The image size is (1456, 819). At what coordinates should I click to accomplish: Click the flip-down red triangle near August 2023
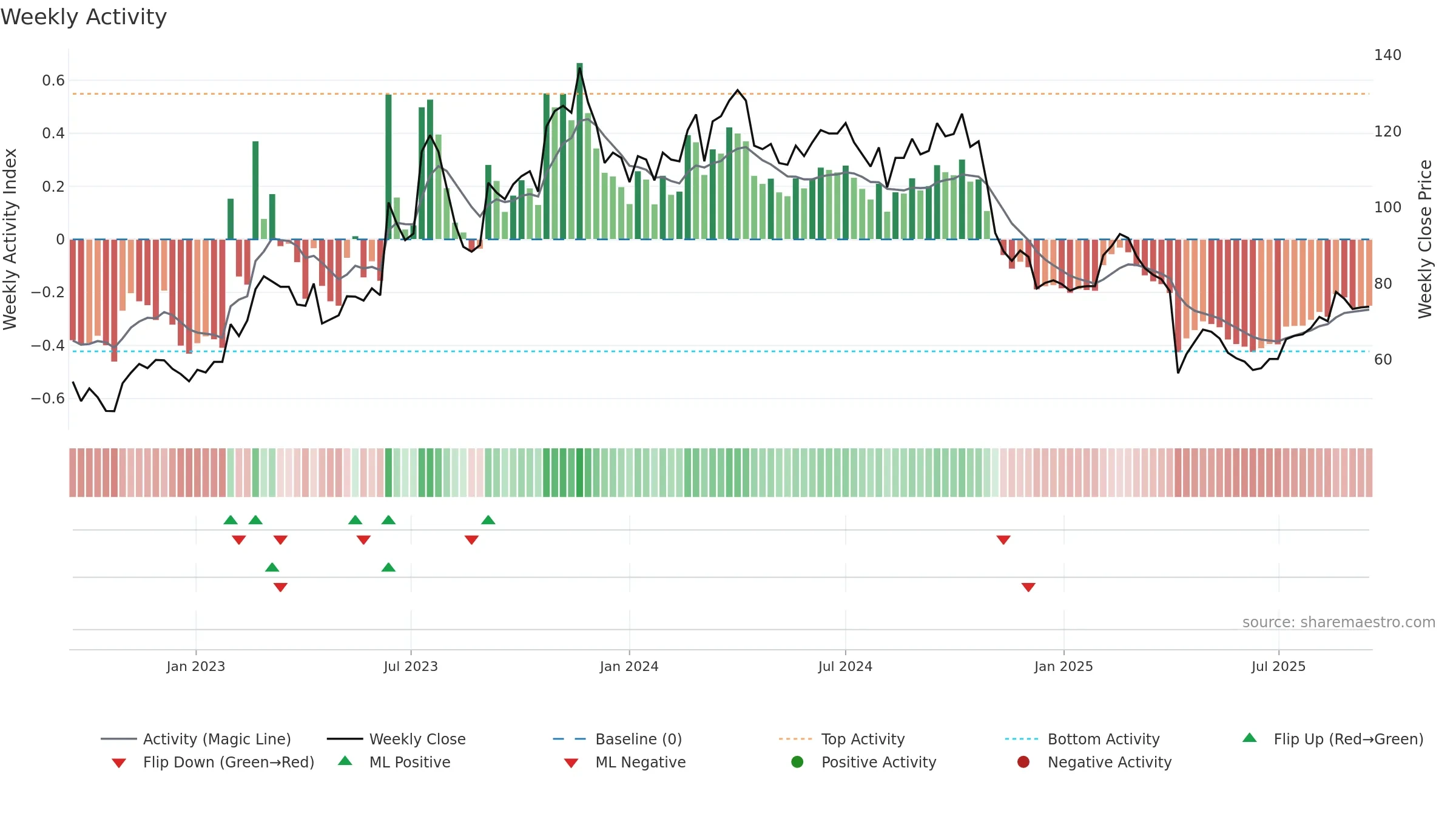pos(472,540)
